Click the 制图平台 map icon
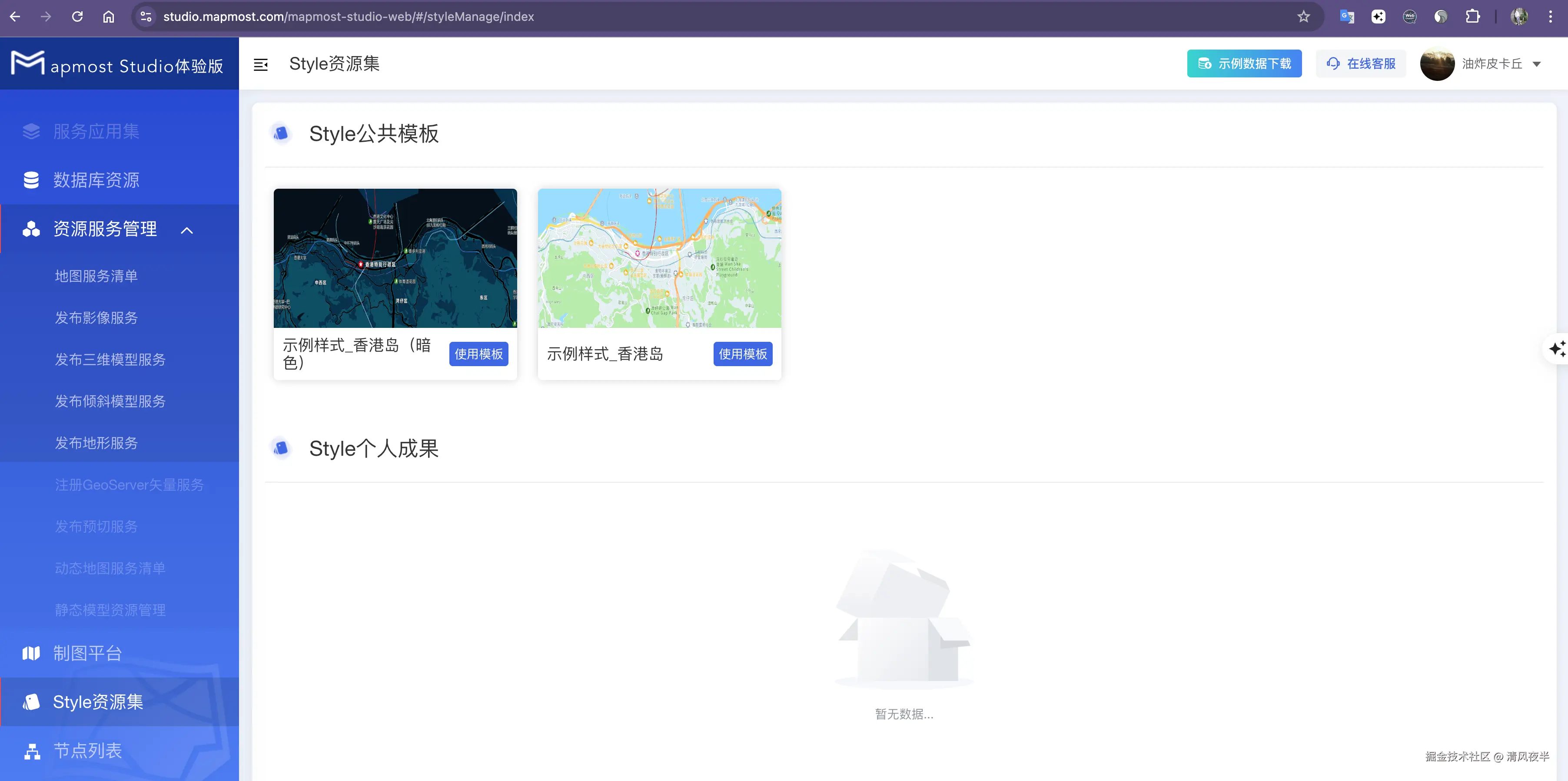This screenshot has height=781, width=1568. click(31, 653)
